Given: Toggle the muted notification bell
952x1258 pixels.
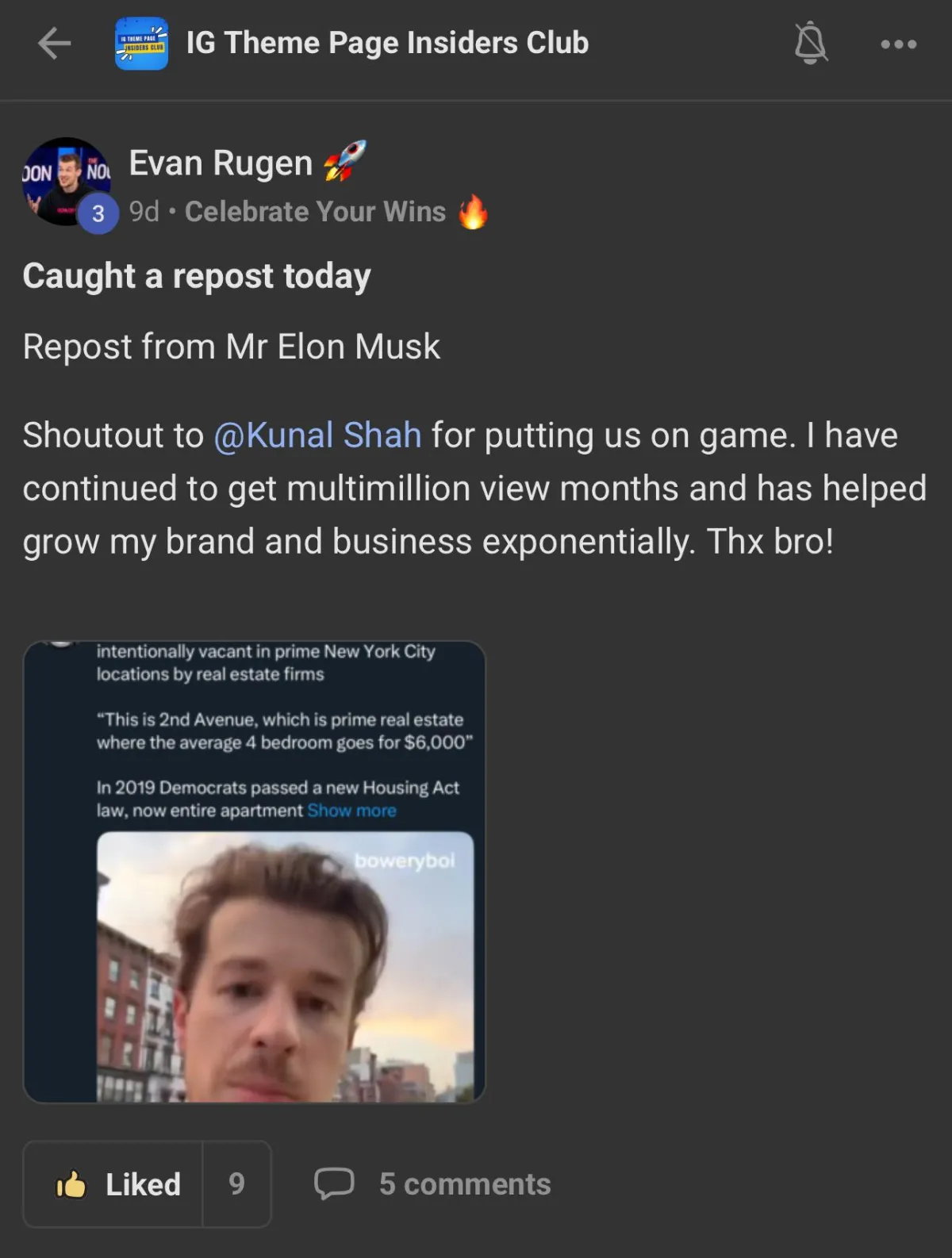Looking at the screenshot, I should tap(811, 43).
